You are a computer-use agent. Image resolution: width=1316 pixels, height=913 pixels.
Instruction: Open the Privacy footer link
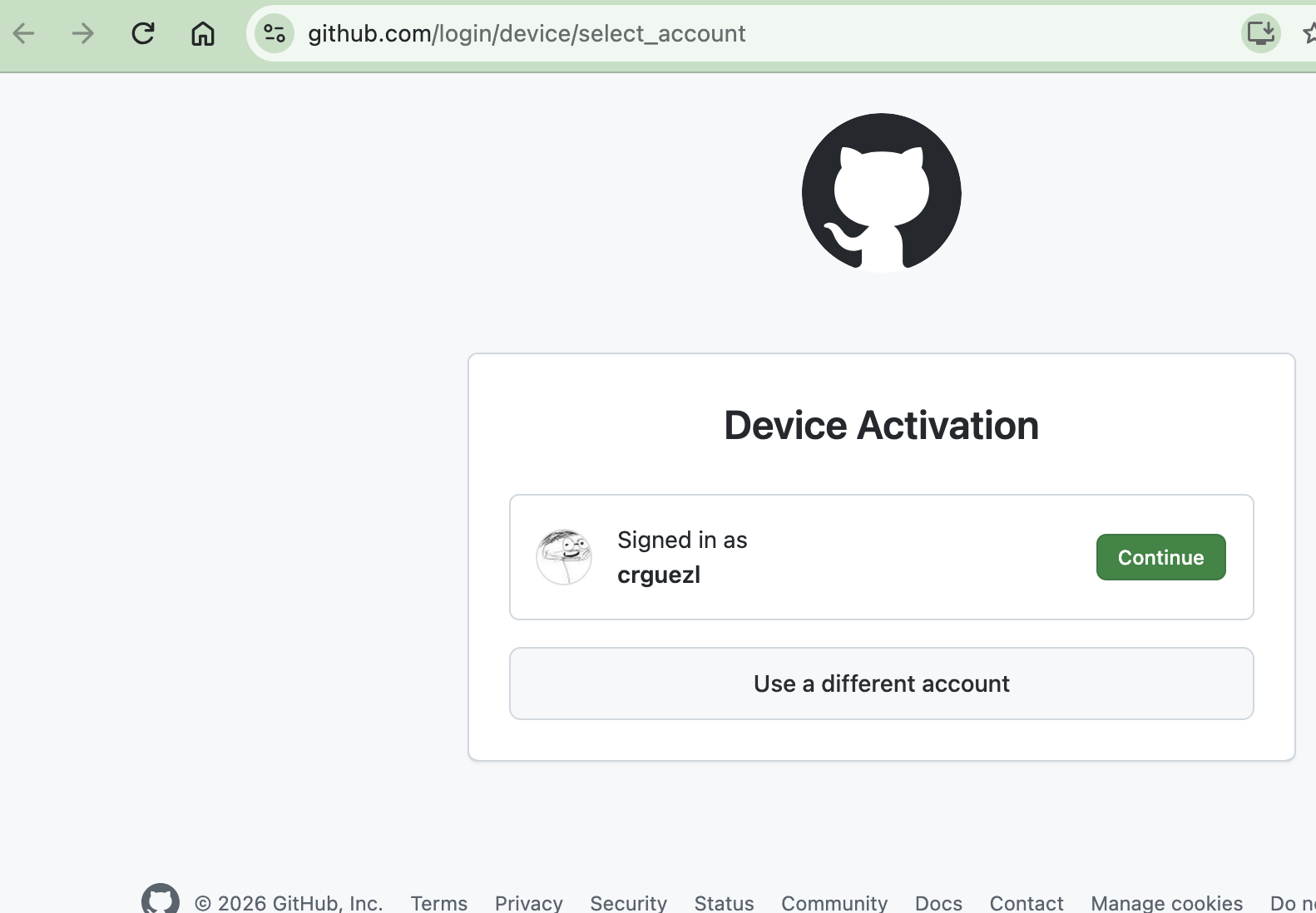pos(529,903)
